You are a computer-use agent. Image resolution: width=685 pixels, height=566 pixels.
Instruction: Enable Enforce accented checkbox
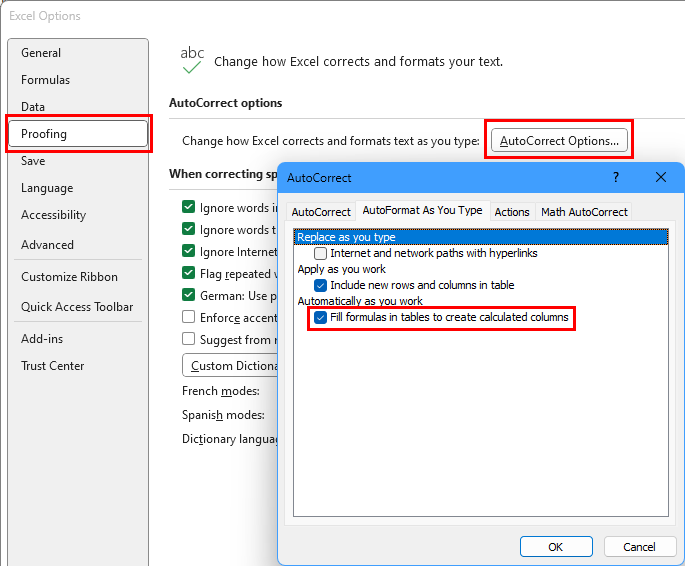click(x=188, y=317)
